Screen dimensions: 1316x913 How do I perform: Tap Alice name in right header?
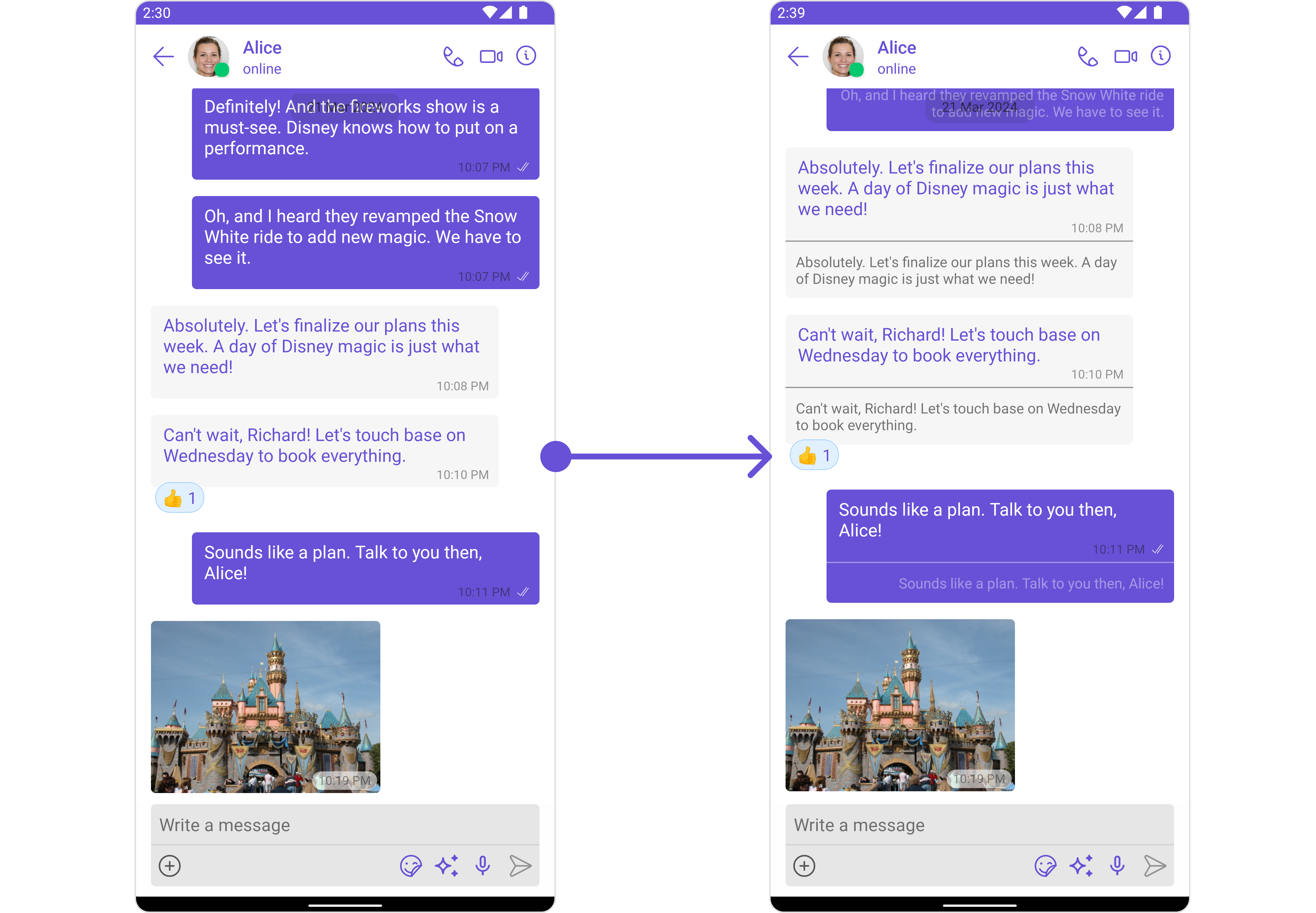896,47
